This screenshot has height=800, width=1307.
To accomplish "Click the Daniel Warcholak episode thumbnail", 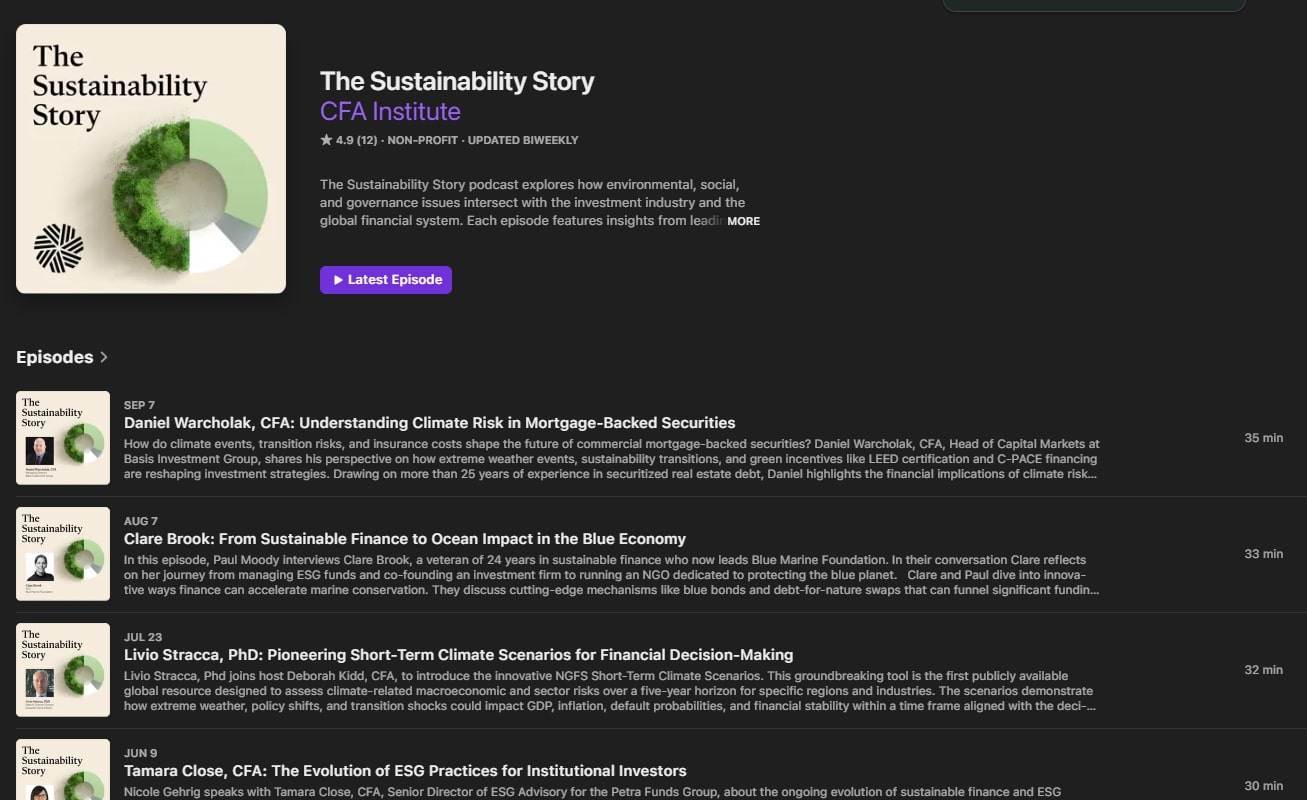I will coord(63,437).
